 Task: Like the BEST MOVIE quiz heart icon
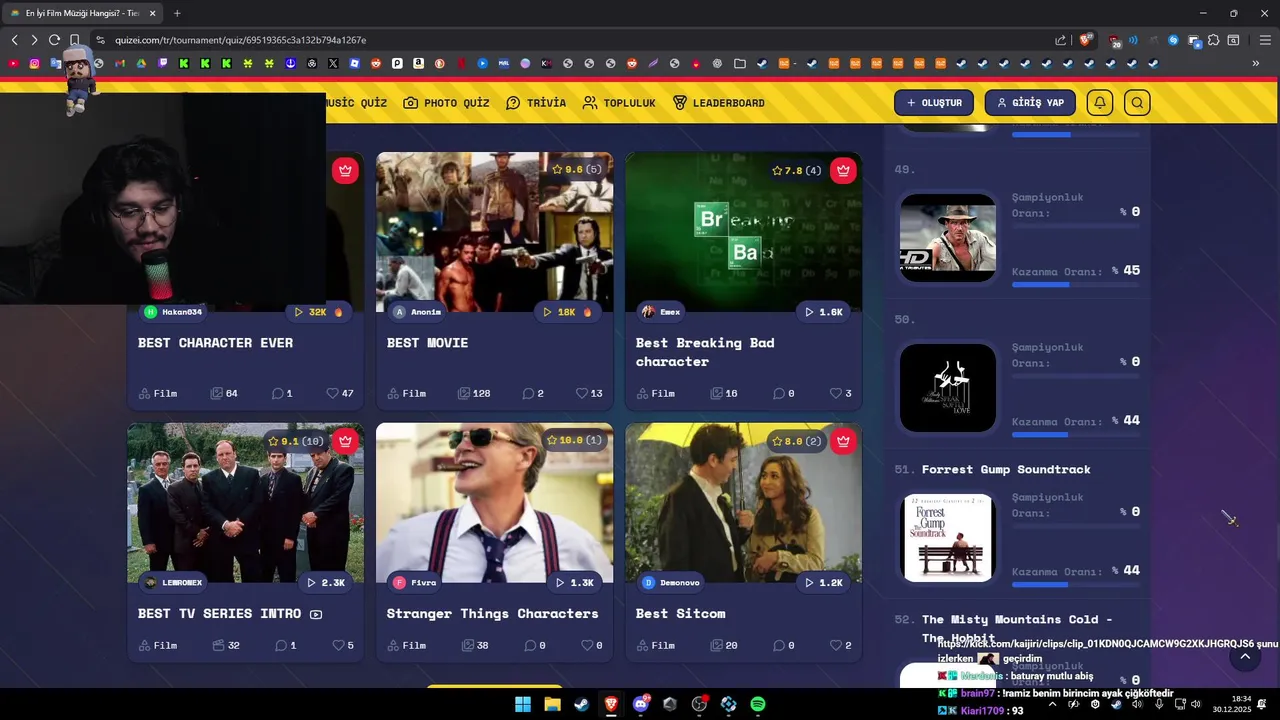582,393
